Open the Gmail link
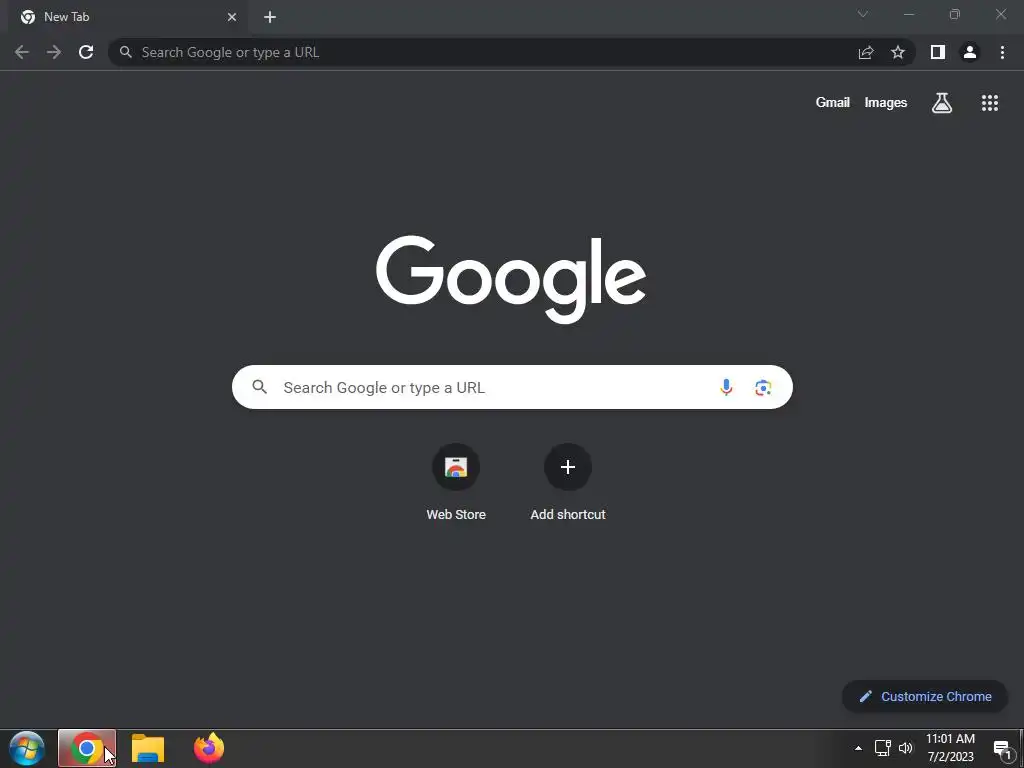Image resolution: width=1024 pixels, height=768 pixels. 833,103
